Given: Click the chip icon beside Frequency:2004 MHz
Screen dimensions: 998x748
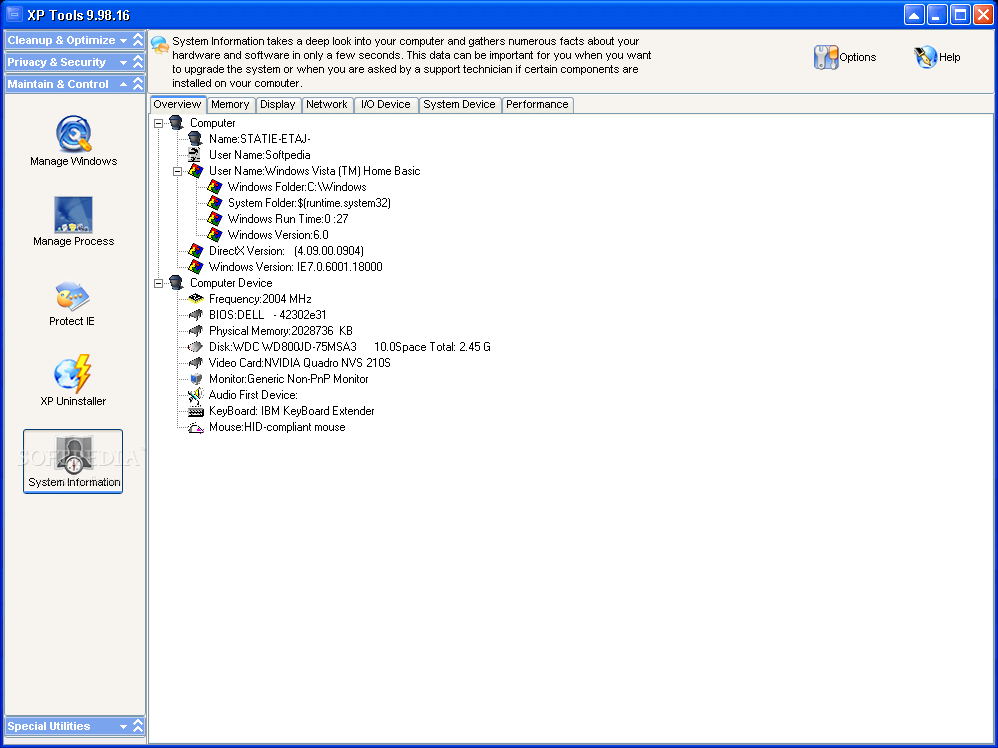Looking at the screenshot, I should click(195, 299).
